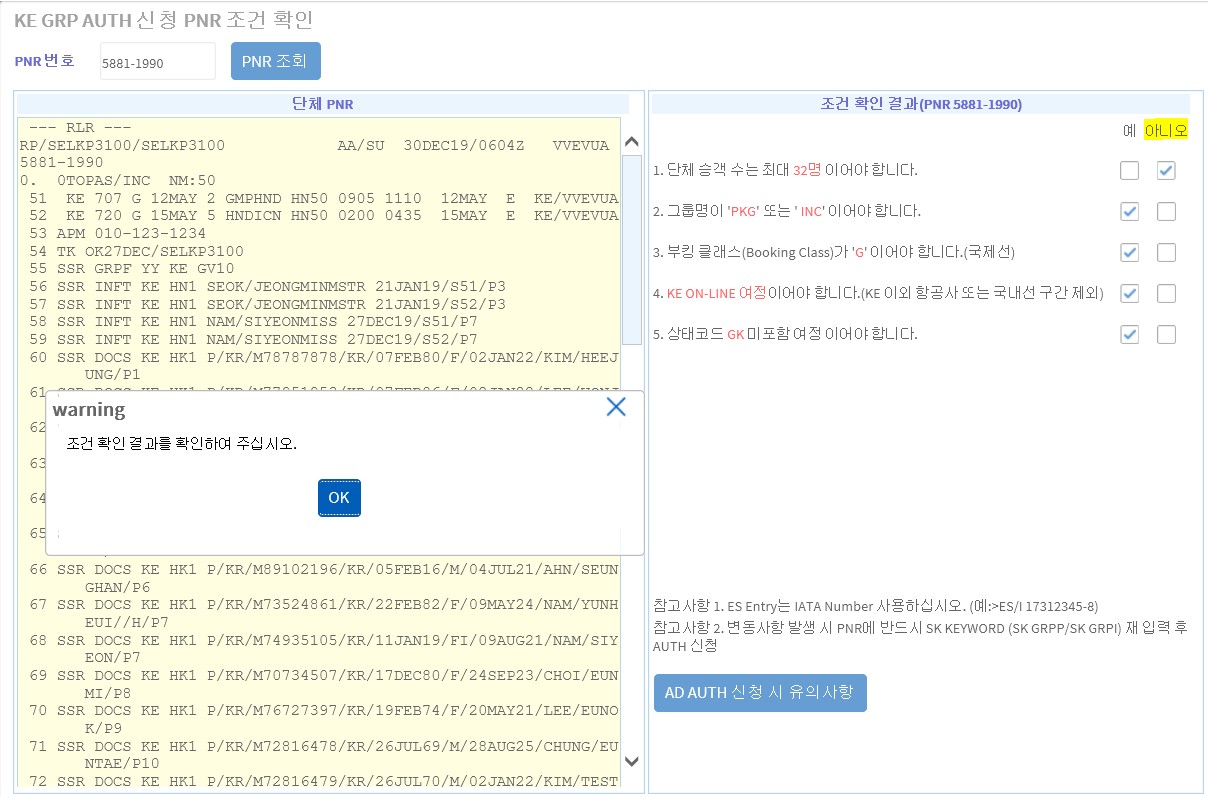The image size is (1208, 797).
Task: Click condition 4 text KE ON-LINE 여정
Action: pos(878,294)
